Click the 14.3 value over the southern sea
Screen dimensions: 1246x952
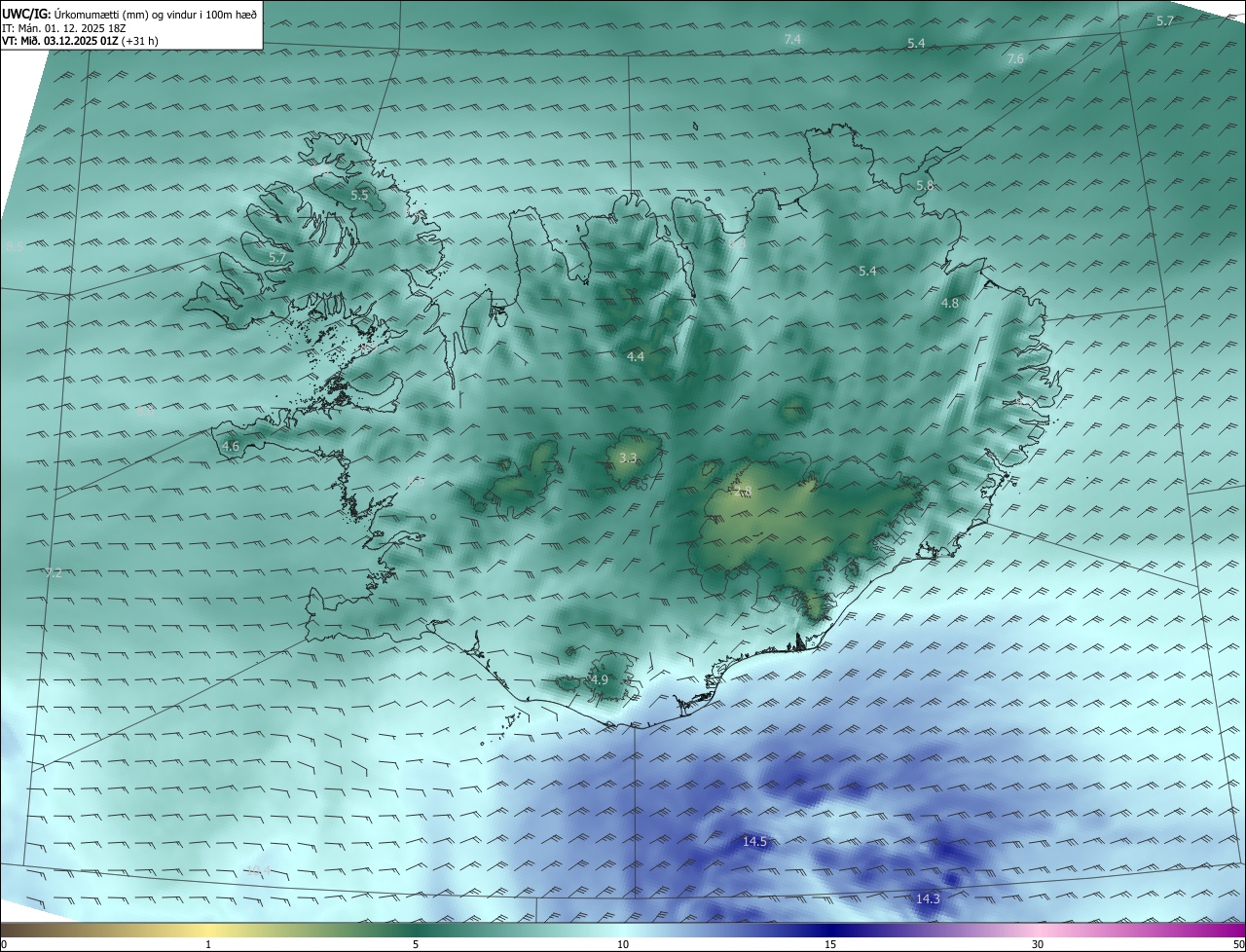tap(928, 898)
